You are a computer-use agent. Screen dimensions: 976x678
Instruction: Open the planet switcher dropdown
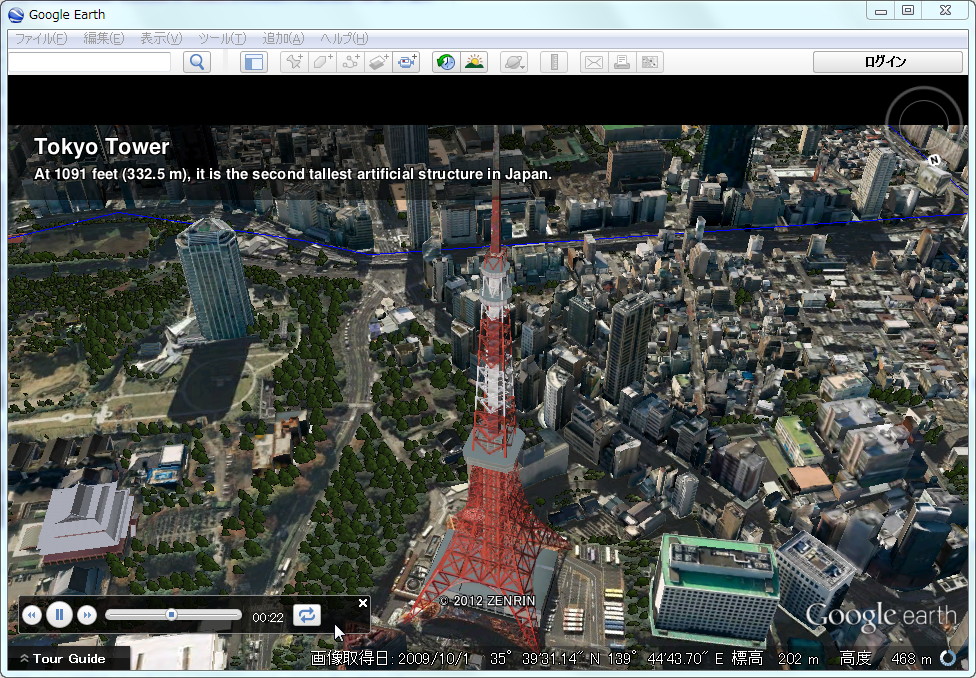click(x=514, y=62)
